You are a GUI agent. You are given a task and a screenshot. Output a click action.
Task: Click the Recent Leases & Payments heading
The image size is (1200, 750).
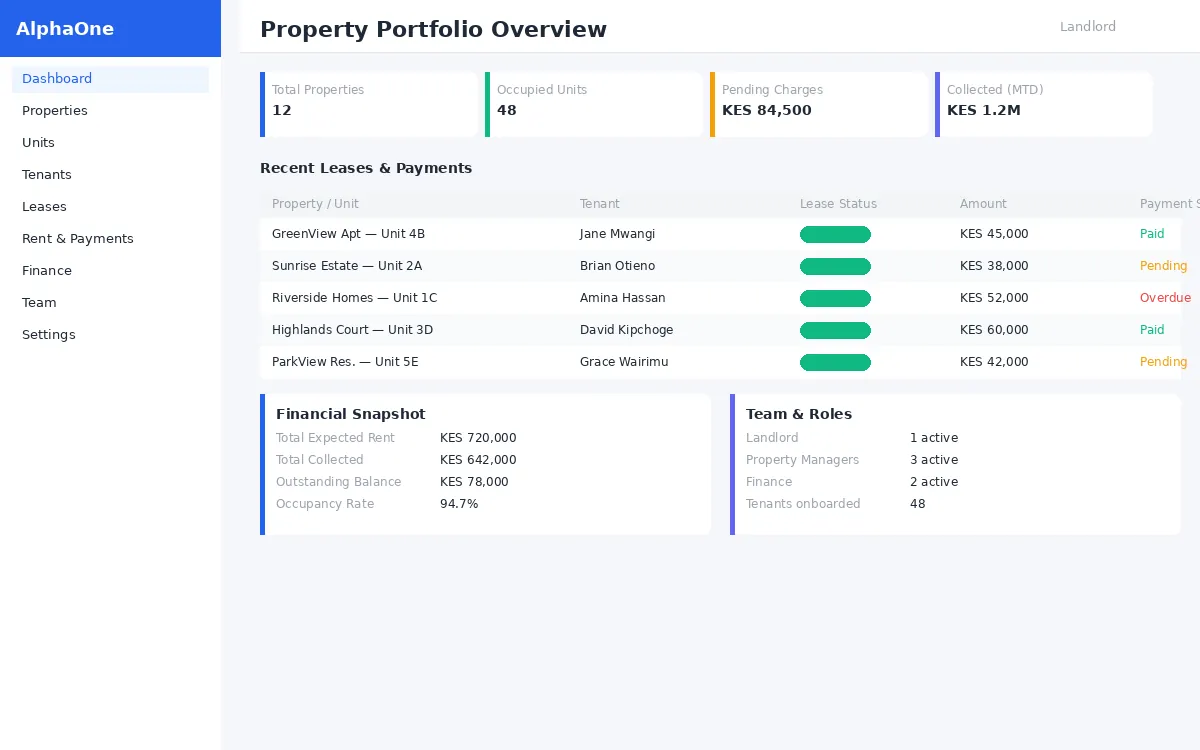[366, 168]
